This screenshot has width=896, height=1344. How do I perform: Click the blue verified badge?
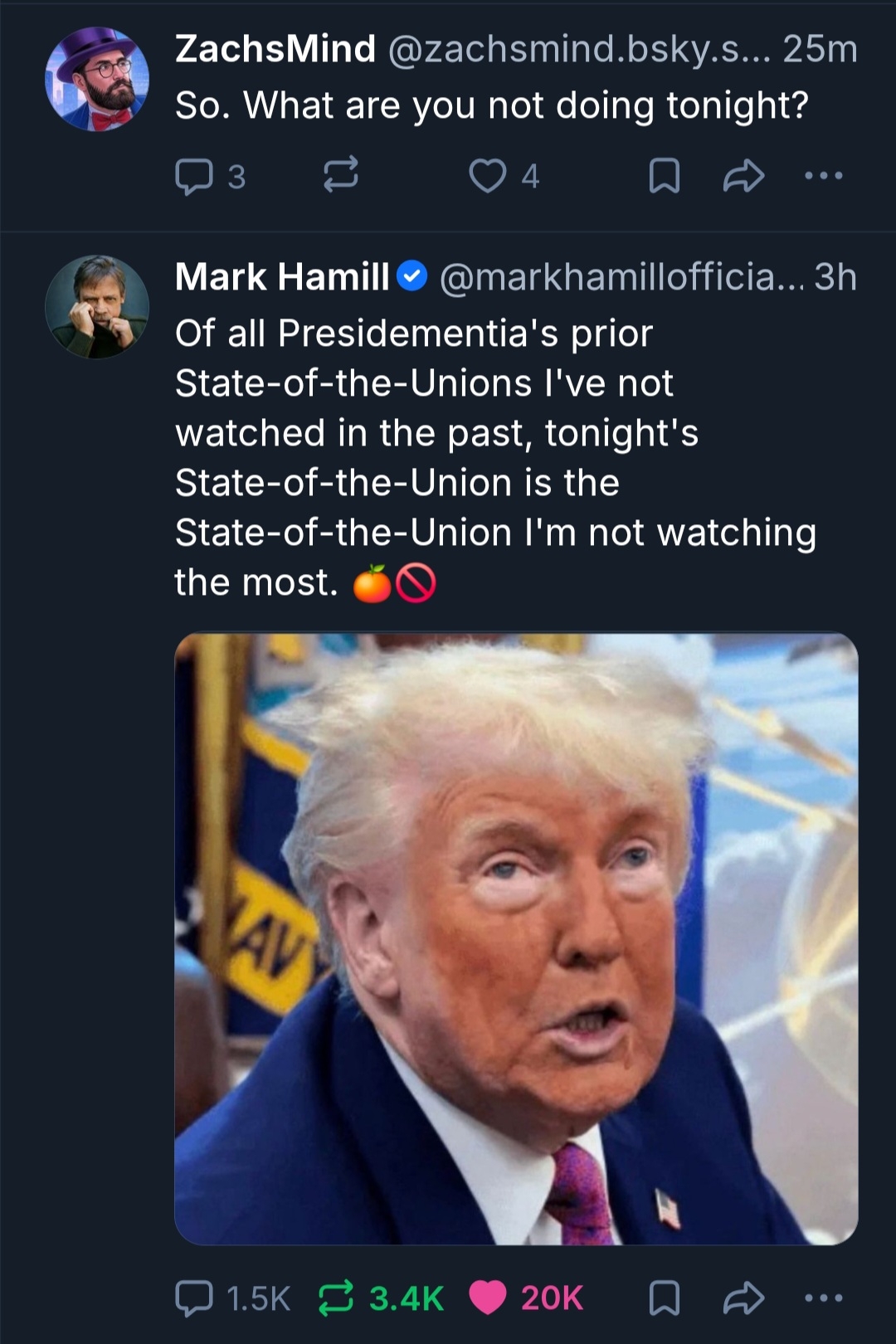412,276
